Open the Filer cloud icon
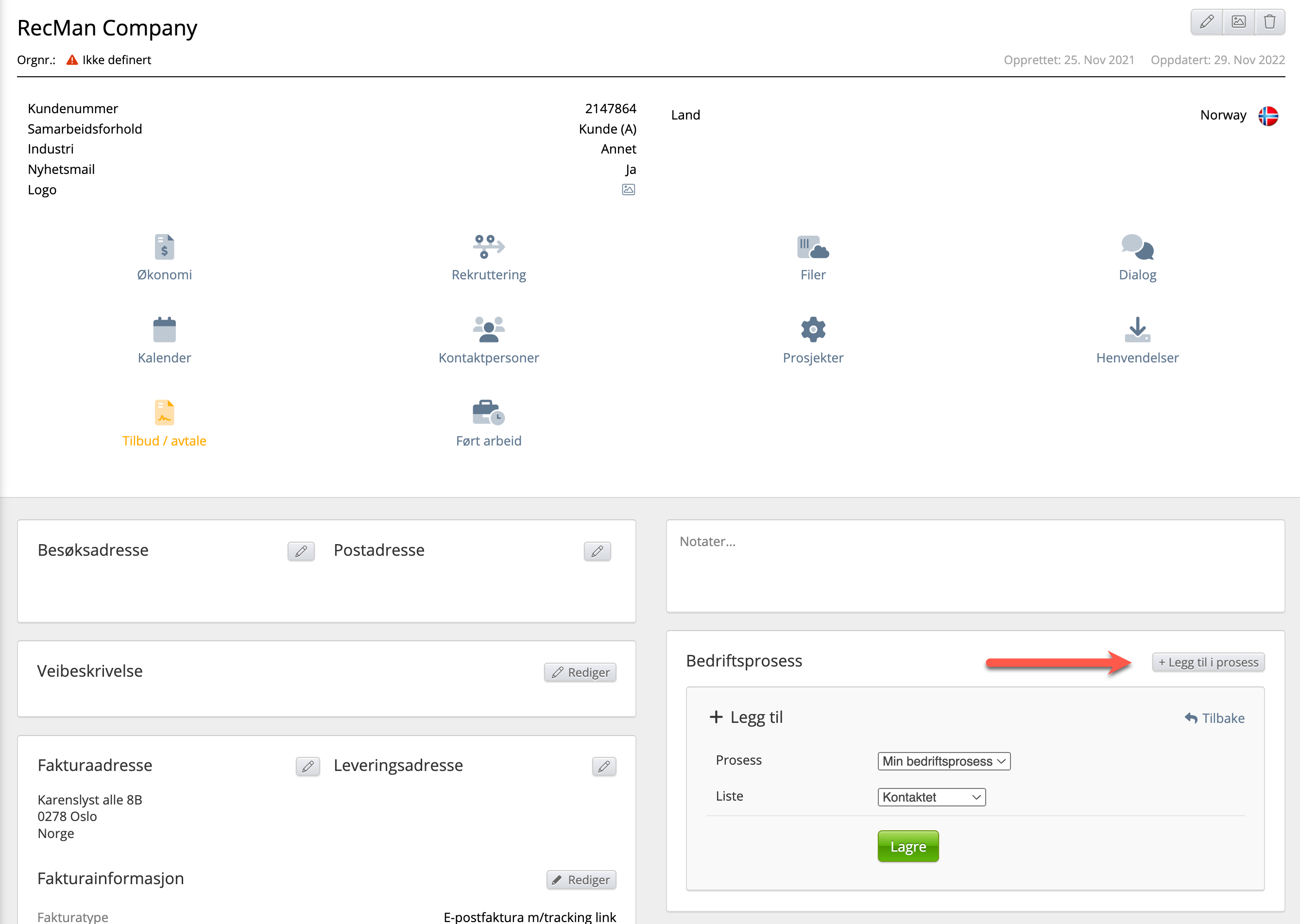Image resolution: width=1300 pixels, height=924 pixels. pos(812,247)
